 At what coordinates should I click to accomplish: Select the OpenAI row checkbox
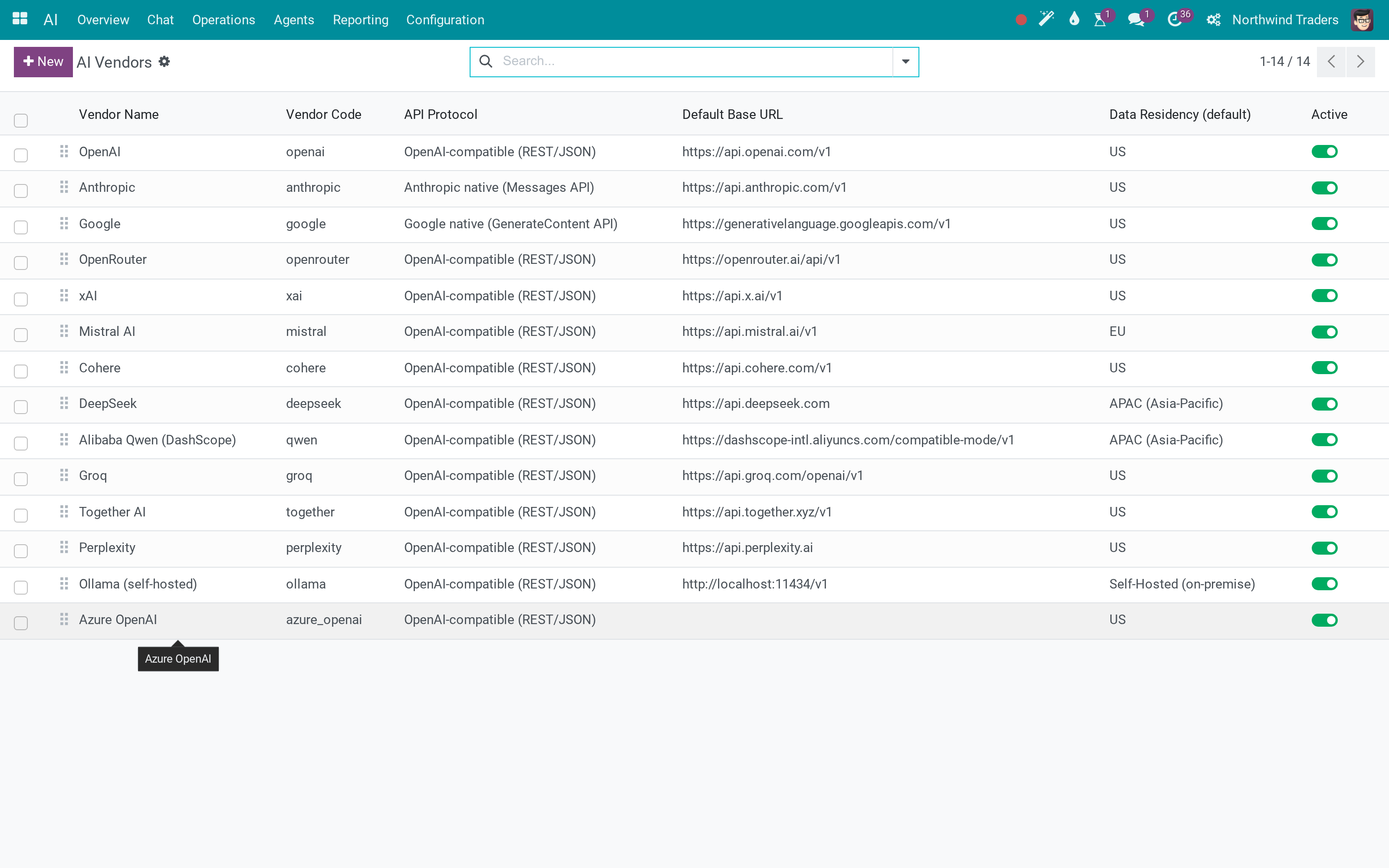(21, 155)
